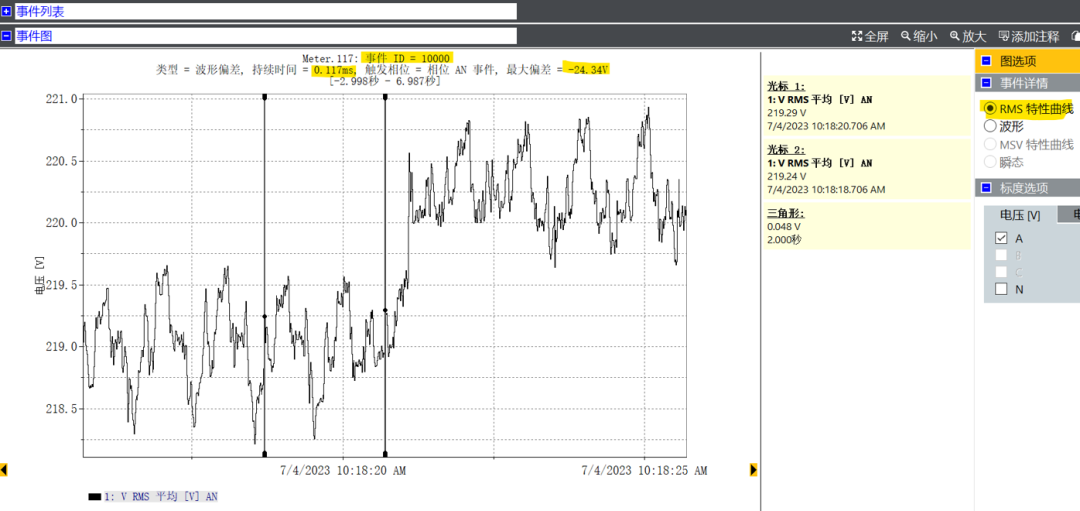Click the 光标 1 heading

(x=786, y=87)
